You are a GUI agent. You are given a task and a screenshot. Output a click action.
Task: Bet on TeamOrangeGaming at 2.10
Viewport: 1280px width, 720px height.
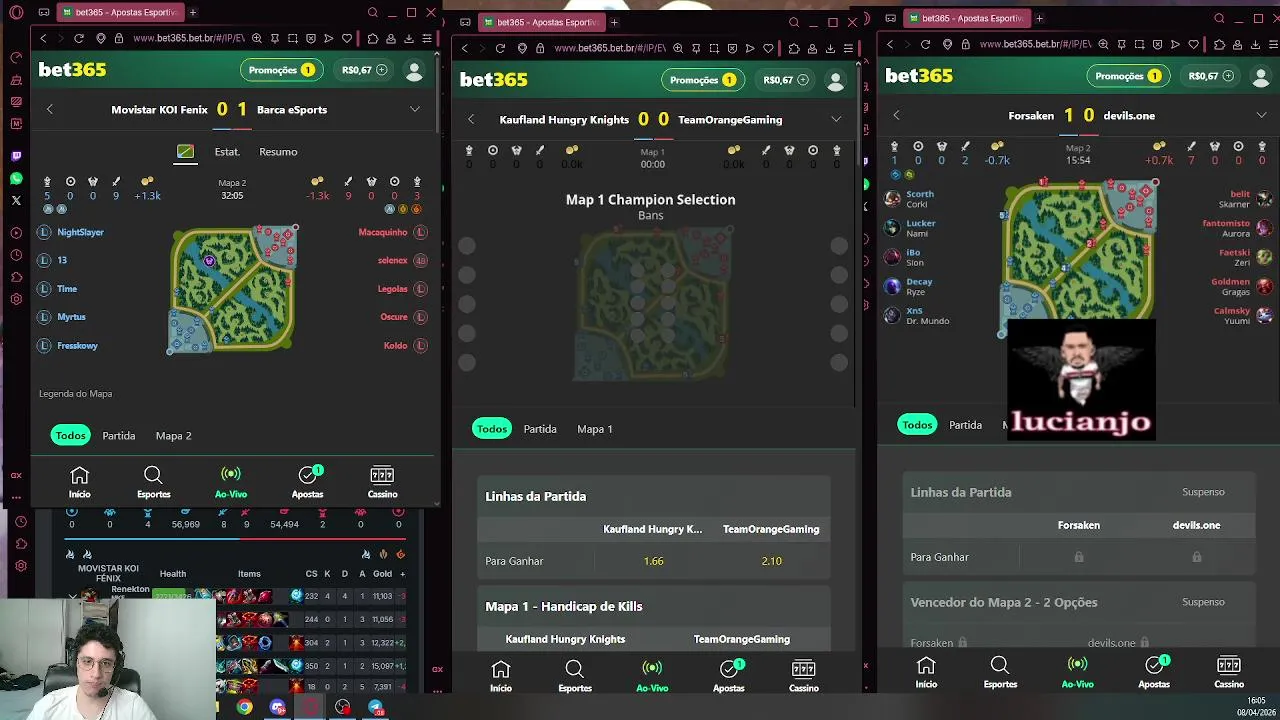click(x=771, y=561)
